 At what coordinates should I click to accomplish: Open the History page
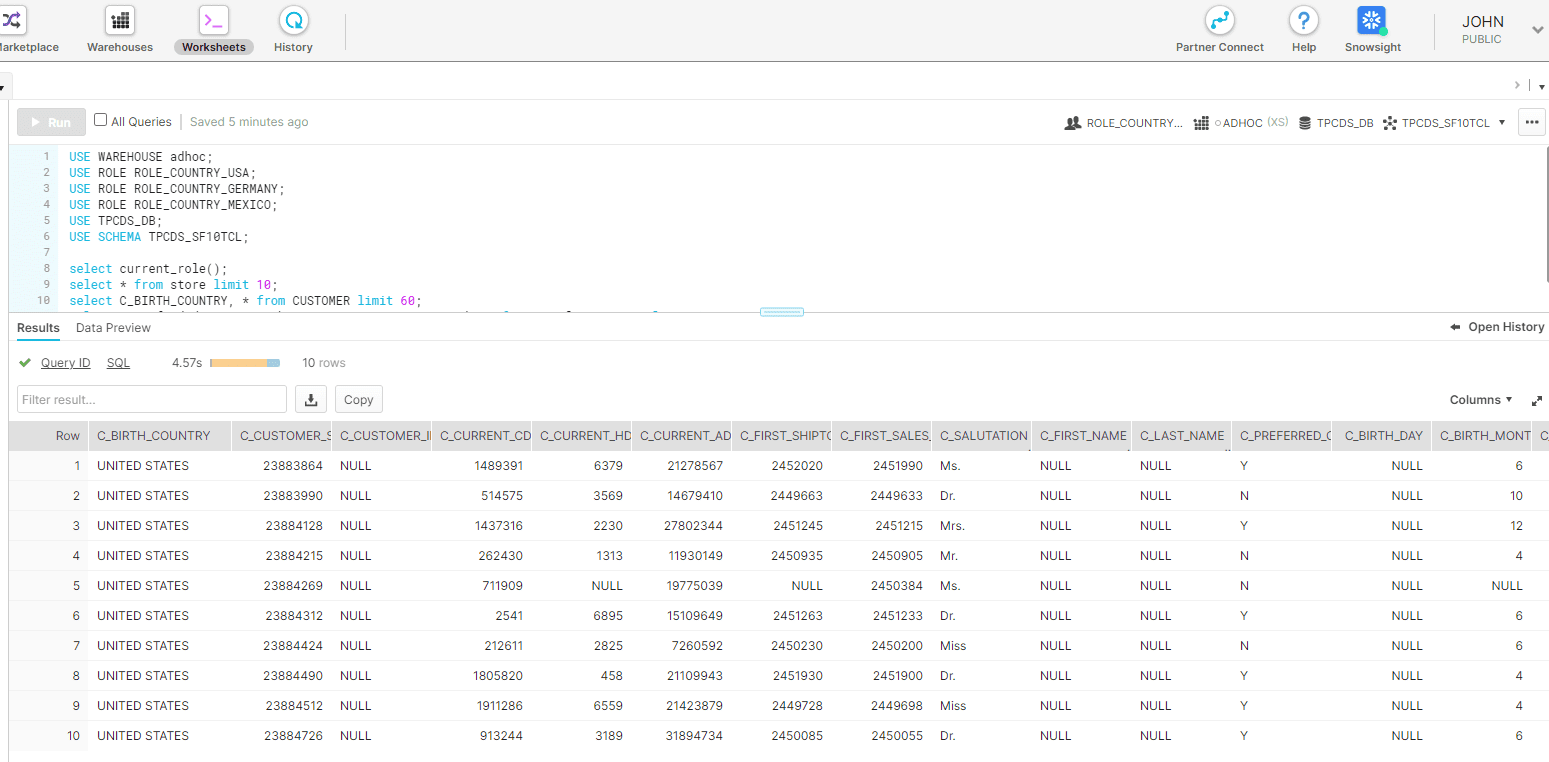(x=293, y=30)
